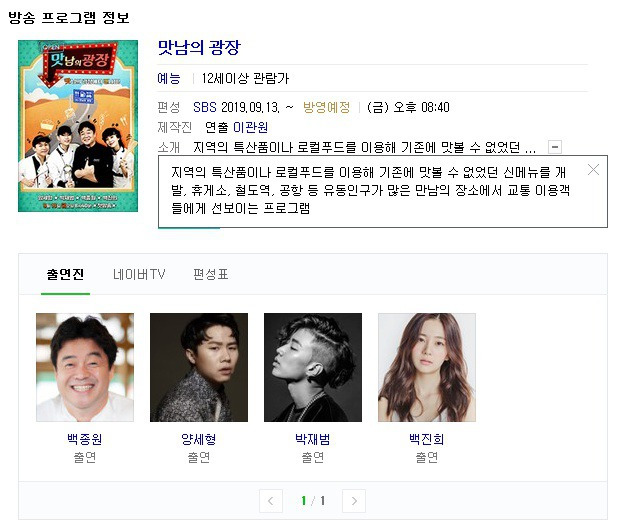Open the 양세형 name link
Image resolution: width=627 pixels, height=524 pixels.
pos(199,439)
